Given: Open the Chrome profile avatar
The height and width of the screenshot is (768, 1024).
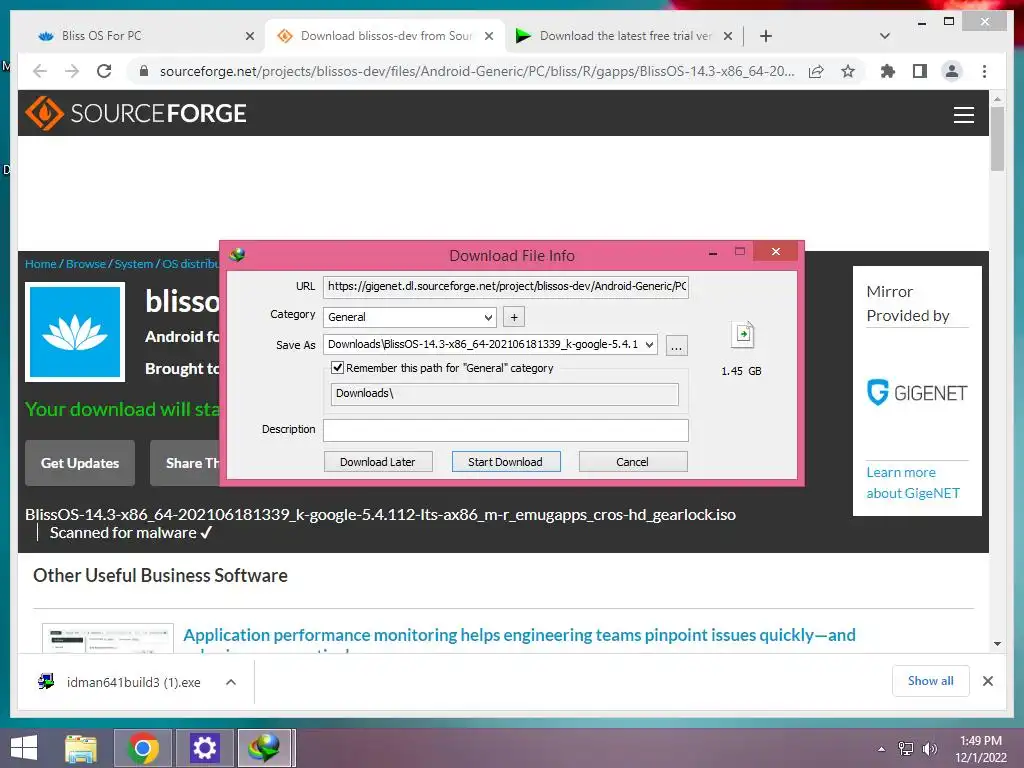Looking at the screenshot, I should [x=952, y=71].
